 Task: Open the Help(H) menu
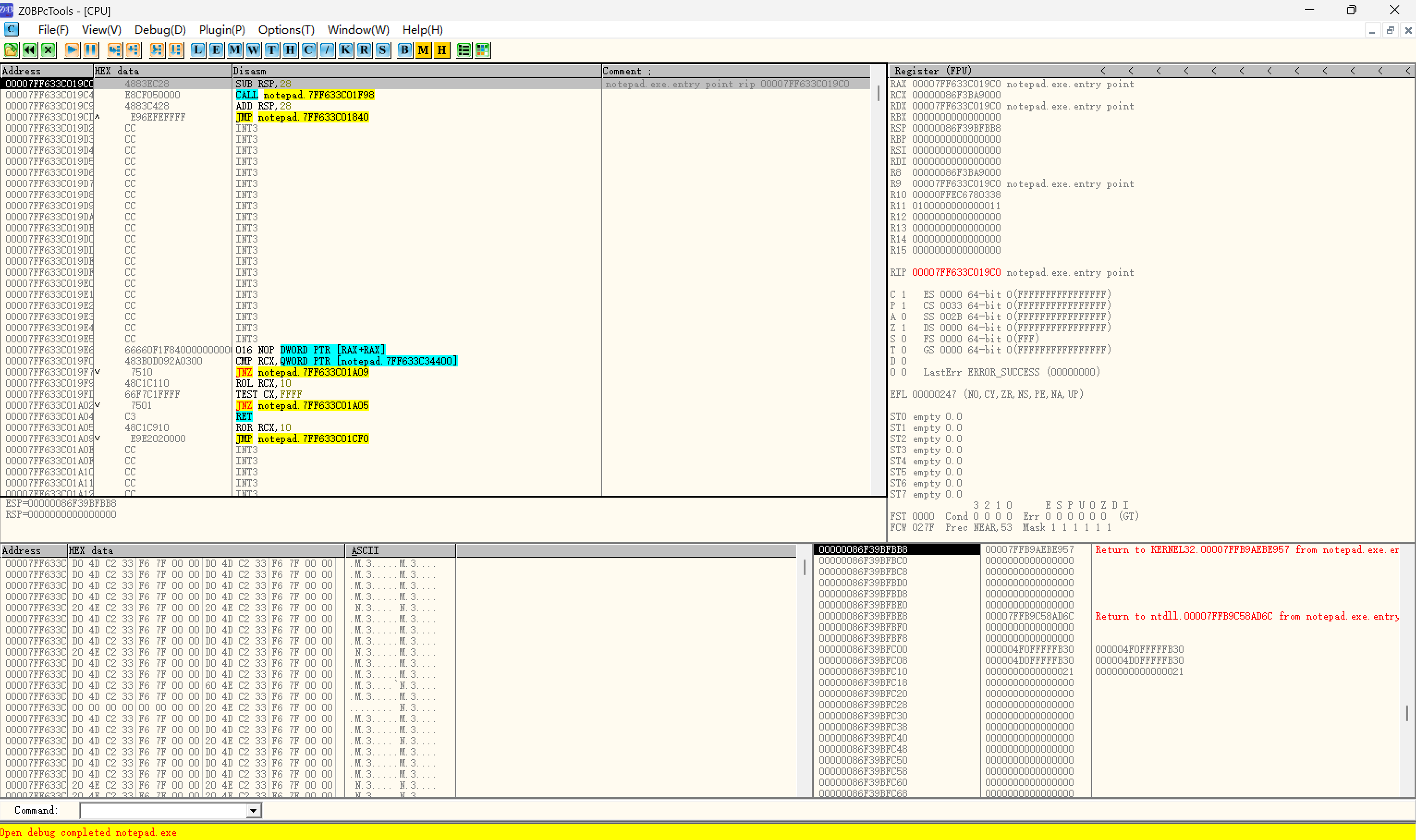(422, 30)
